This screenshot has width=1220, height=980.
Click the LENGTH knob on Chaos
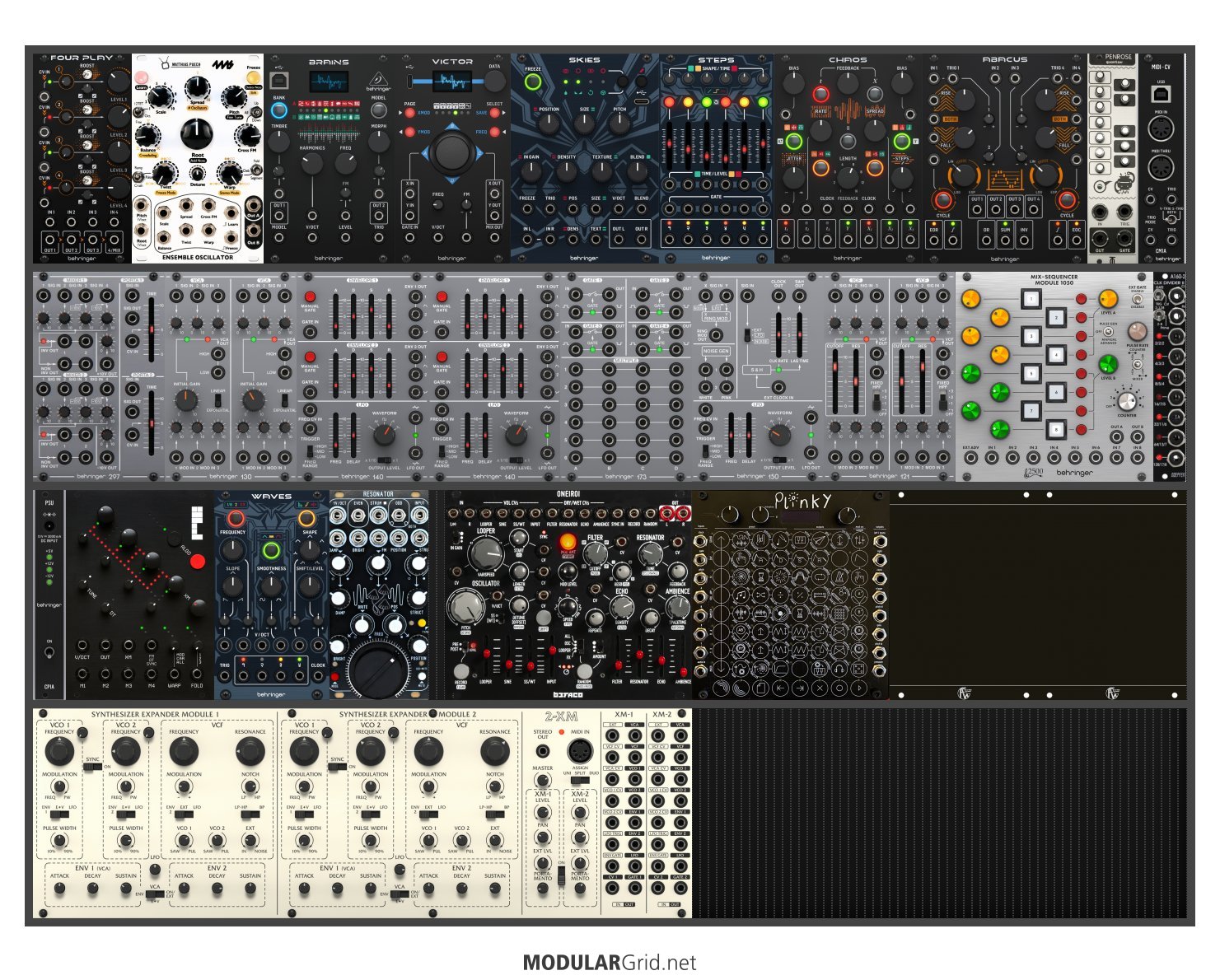[848, 176]
